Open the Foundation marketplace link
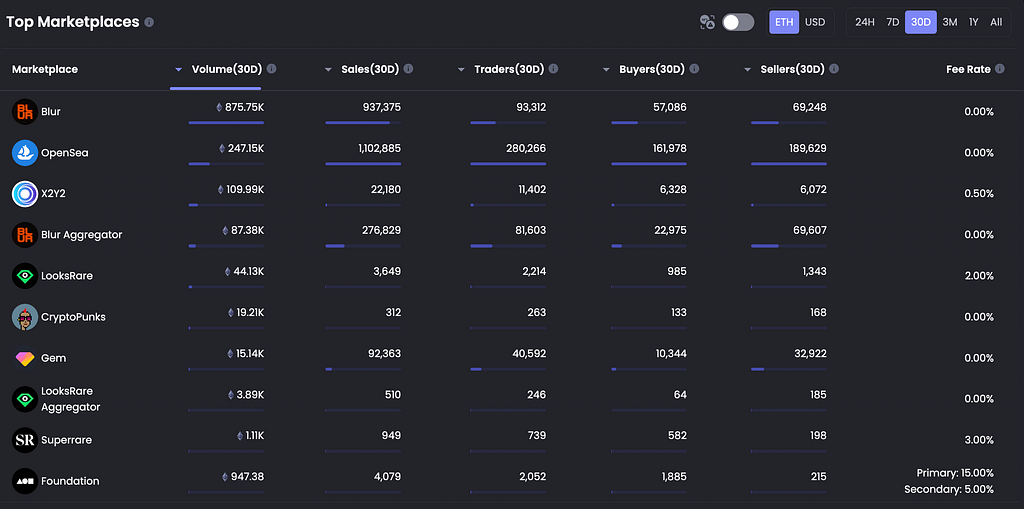 coord(70,481)
